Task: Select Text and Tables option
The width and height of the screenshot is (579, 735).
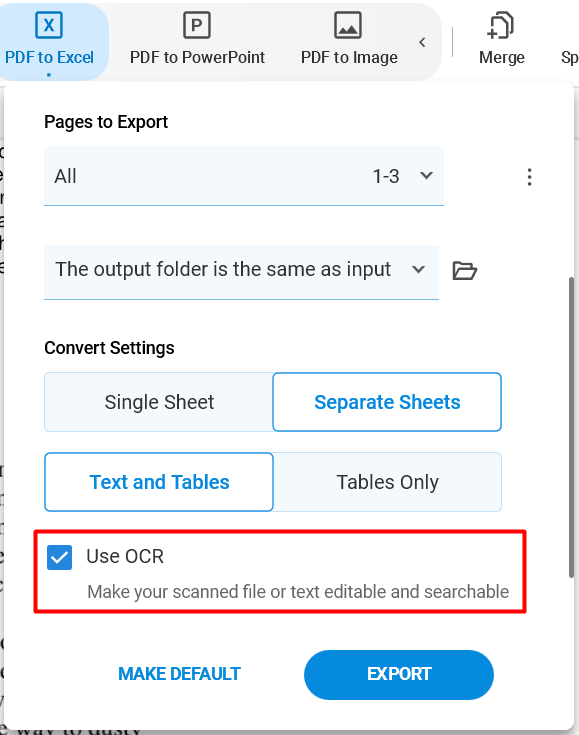Action: (x=159, y=482)
